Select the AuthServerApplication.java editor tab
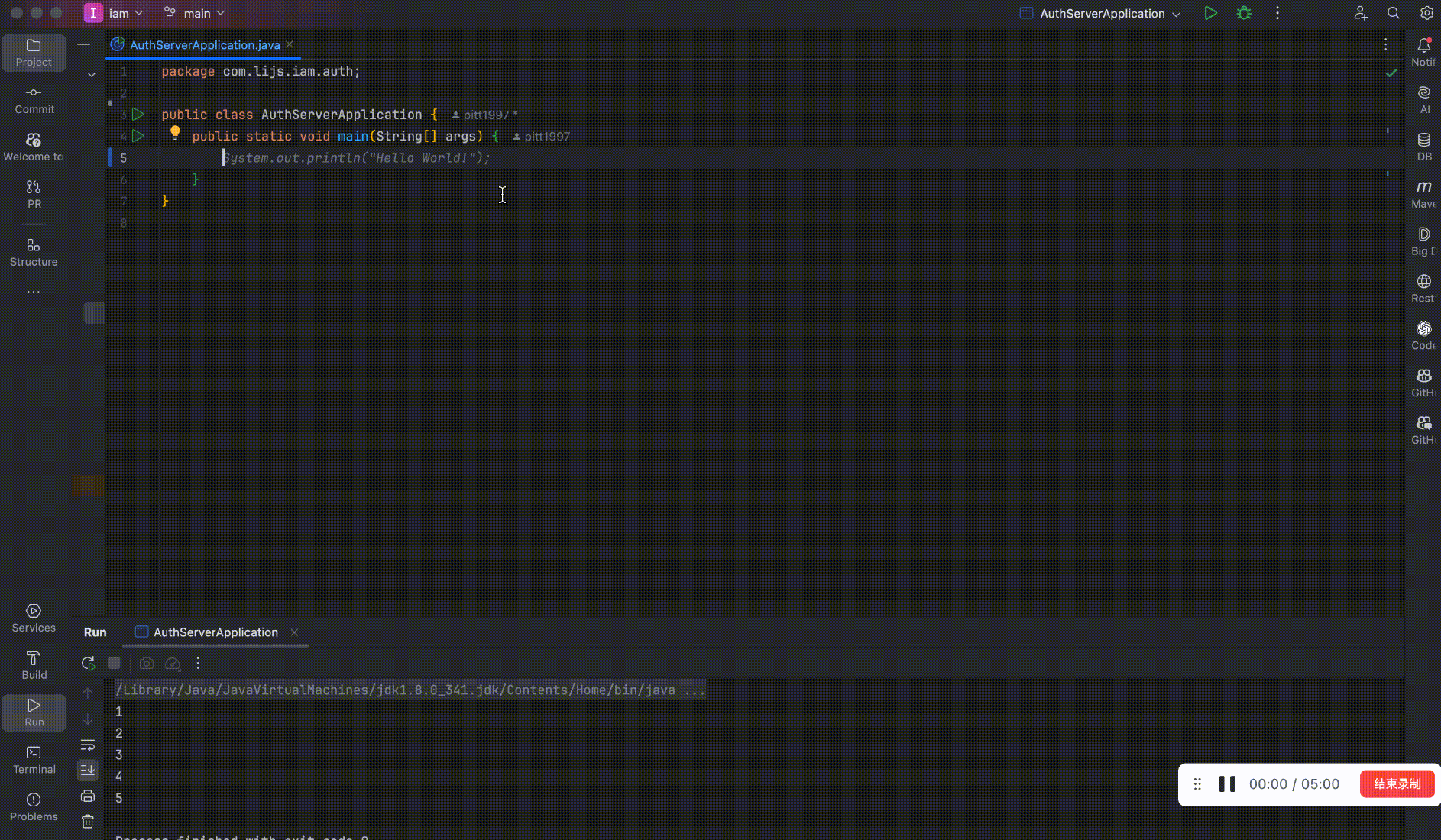This screenshot has width=1441, height=840. [203, 45]
